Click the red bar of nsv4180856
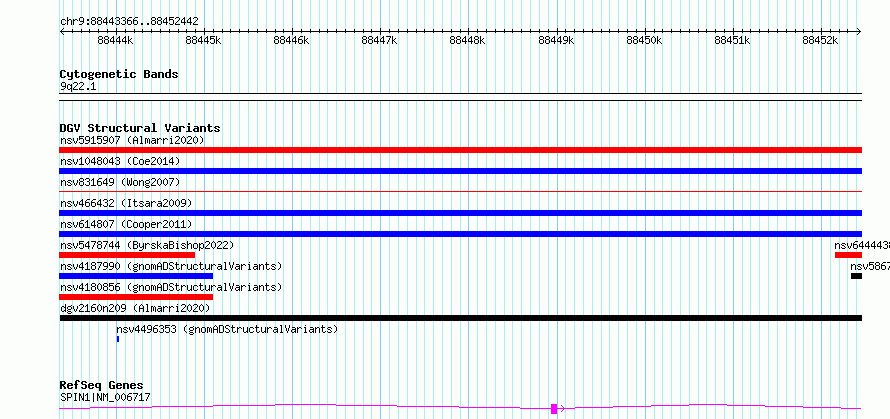The height and width of the screenshot is (419, 890). [136, 297]
